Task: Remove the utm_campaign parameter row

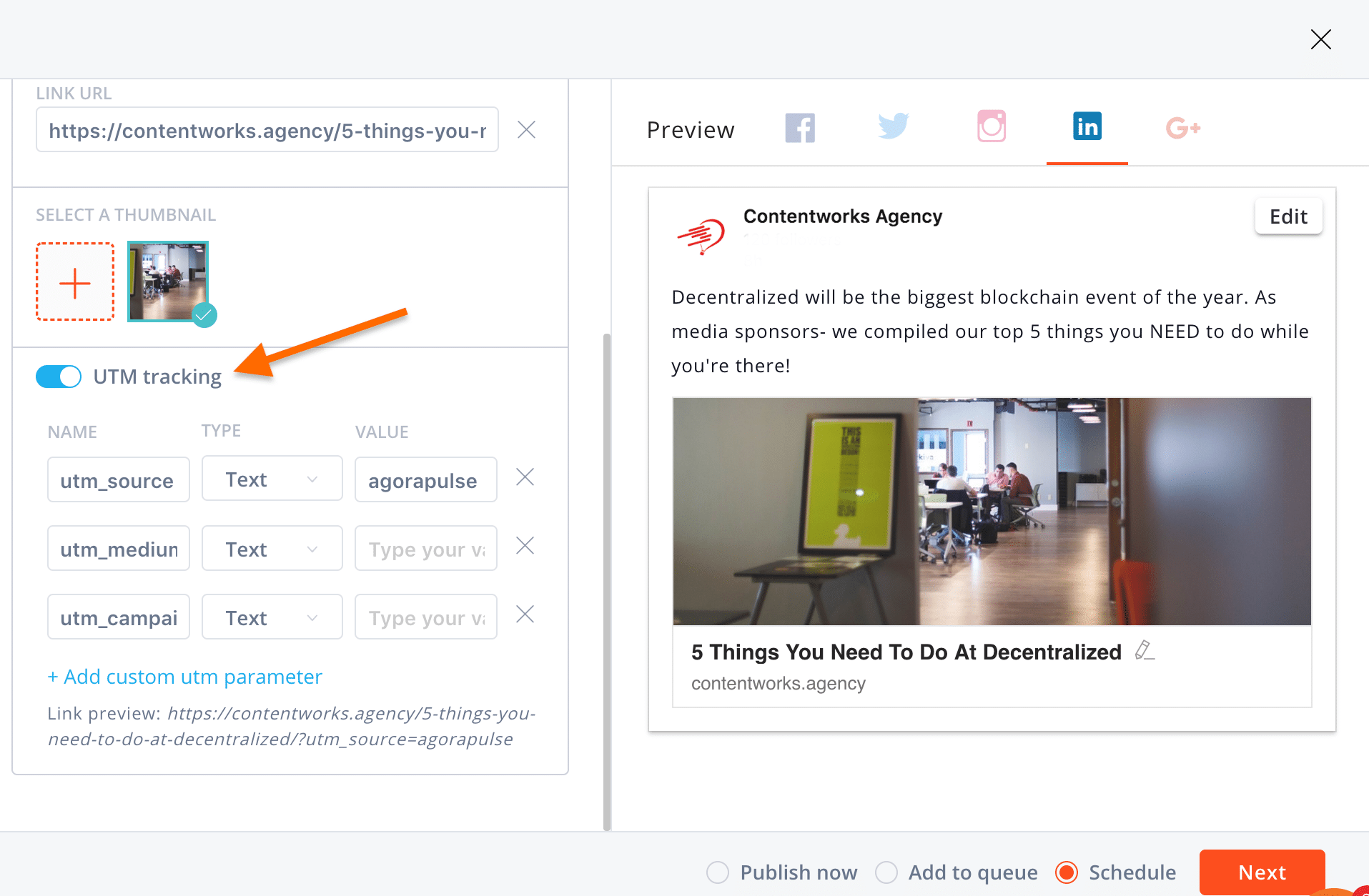Action: click(x=525, y=614)
